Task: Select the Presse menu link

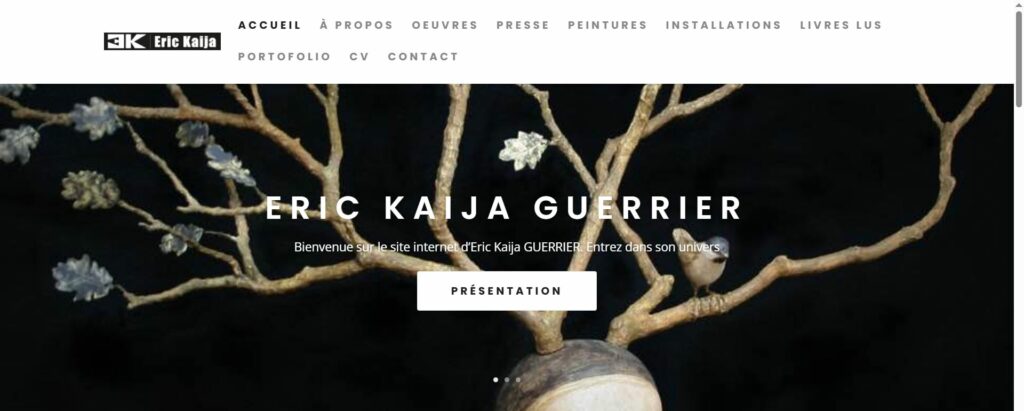Action: [523, 25]
